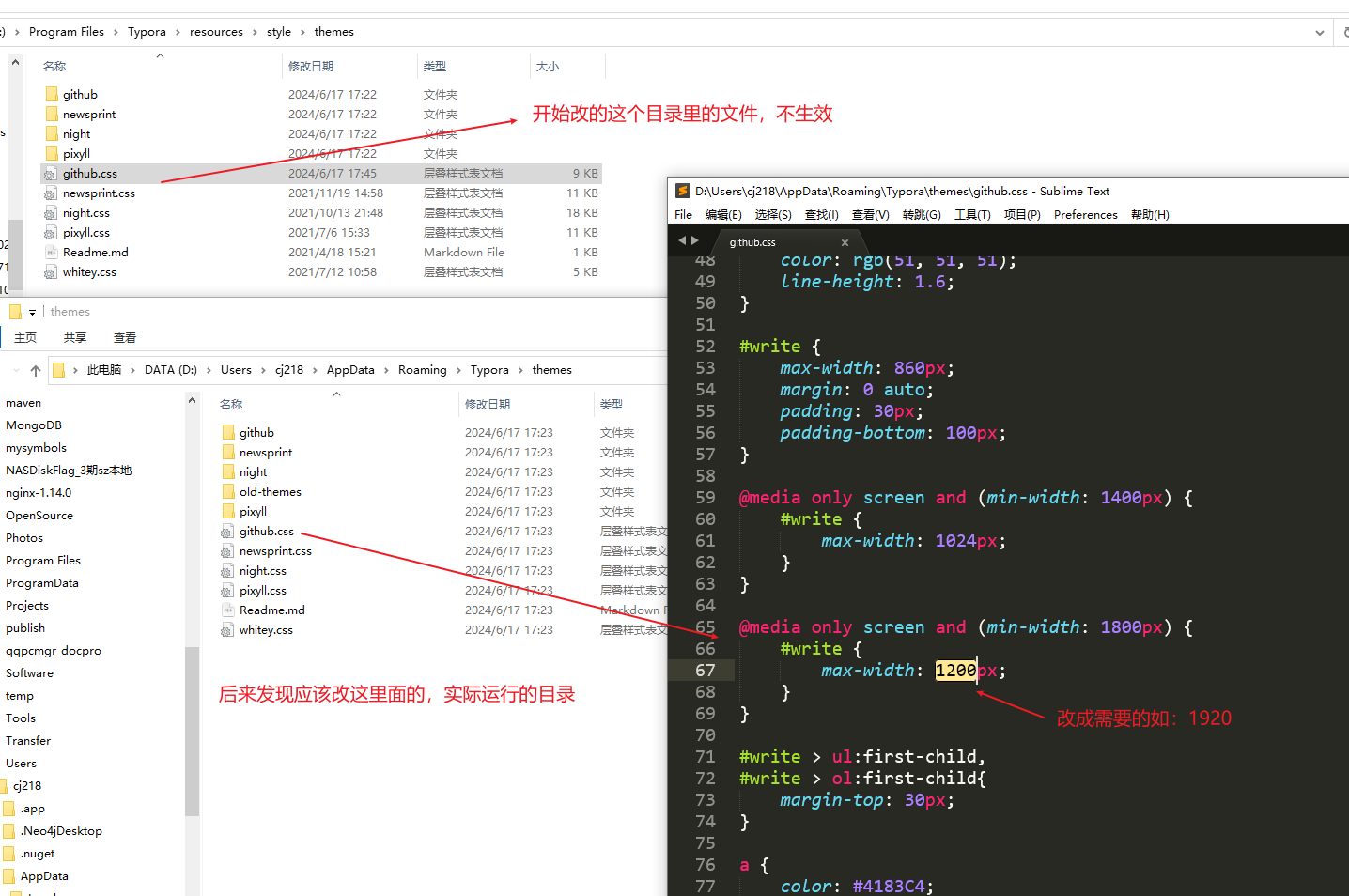
Task: Click Sublime Text app icon in title bar
Action: coord(683,191)
